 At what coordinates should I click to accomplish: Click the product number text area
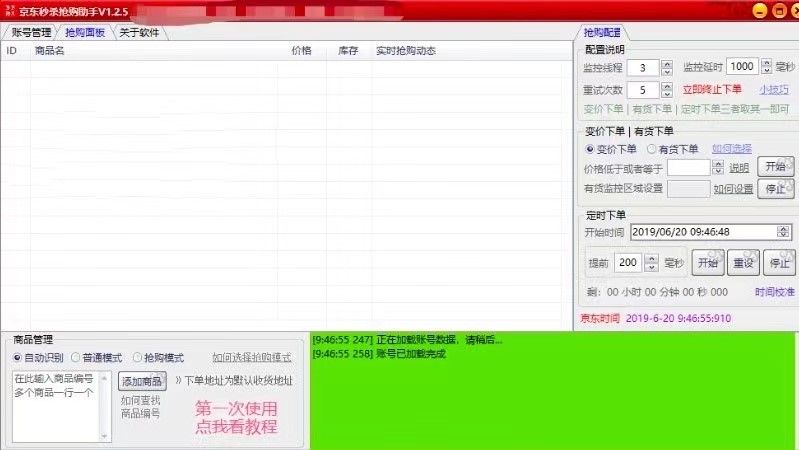point(56,407)
